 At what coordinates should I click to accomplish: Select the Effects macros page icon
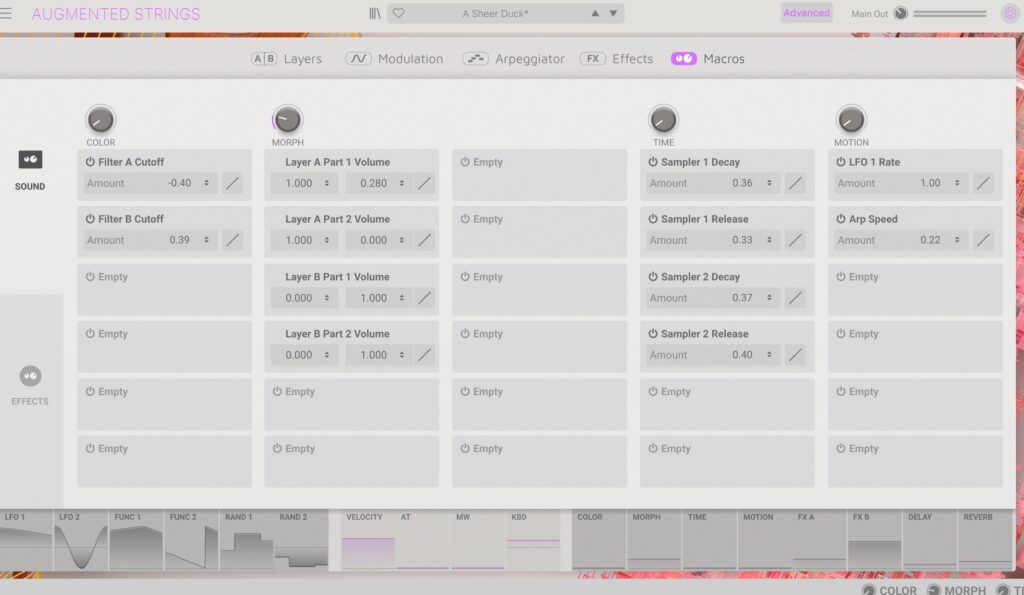[30, 376]
